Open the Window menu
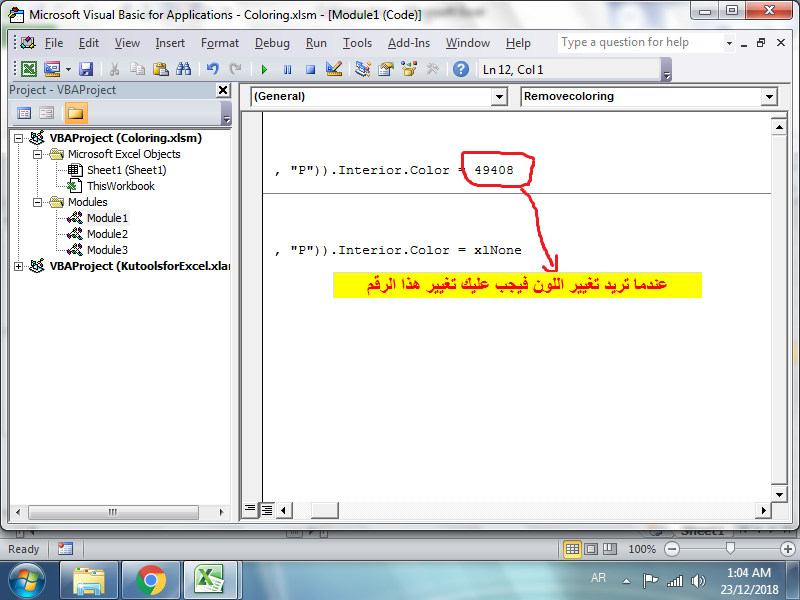This screenshot has width=800, height=600. pyautogui.click(x=468, y=43)
